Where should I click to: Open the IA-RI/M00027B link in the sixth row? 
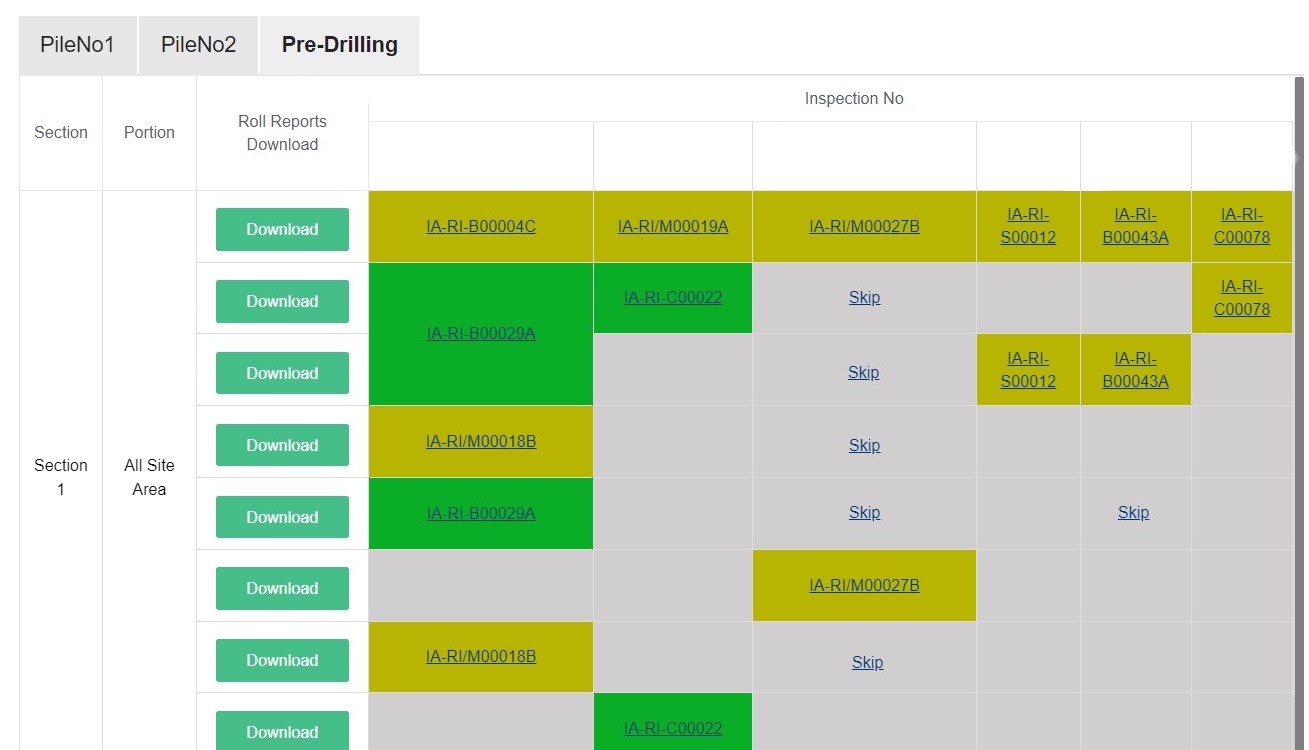[864, 585]
